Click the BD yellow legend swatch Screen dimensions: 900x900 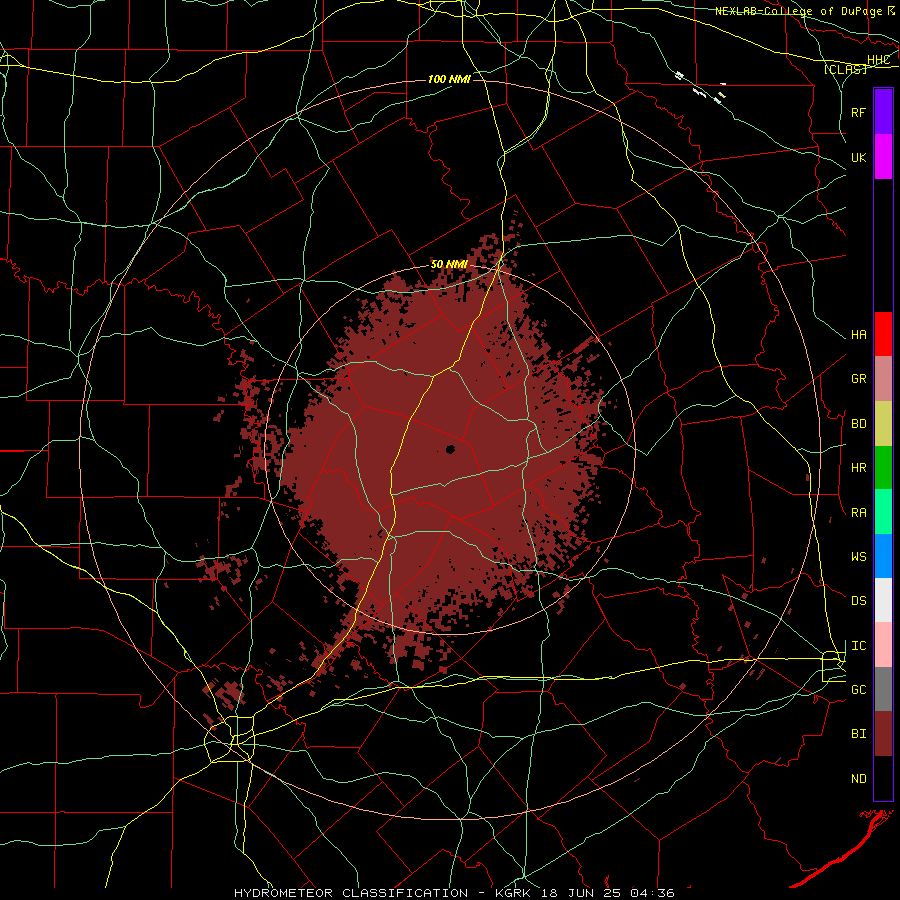(x=883, y=423)
